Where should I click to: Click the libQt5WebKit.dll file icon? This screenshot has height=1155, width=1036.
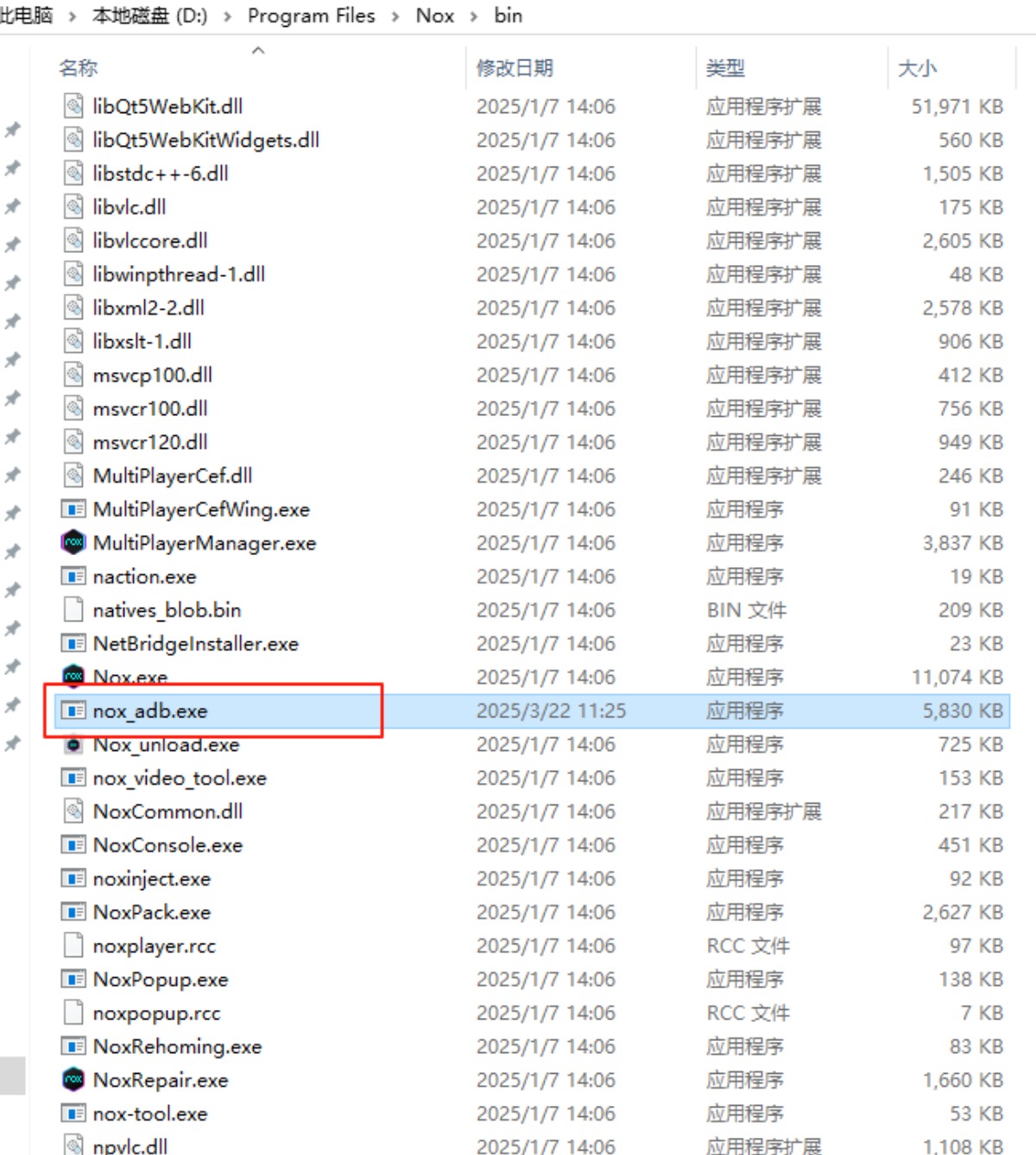click(x=74, y=106)
